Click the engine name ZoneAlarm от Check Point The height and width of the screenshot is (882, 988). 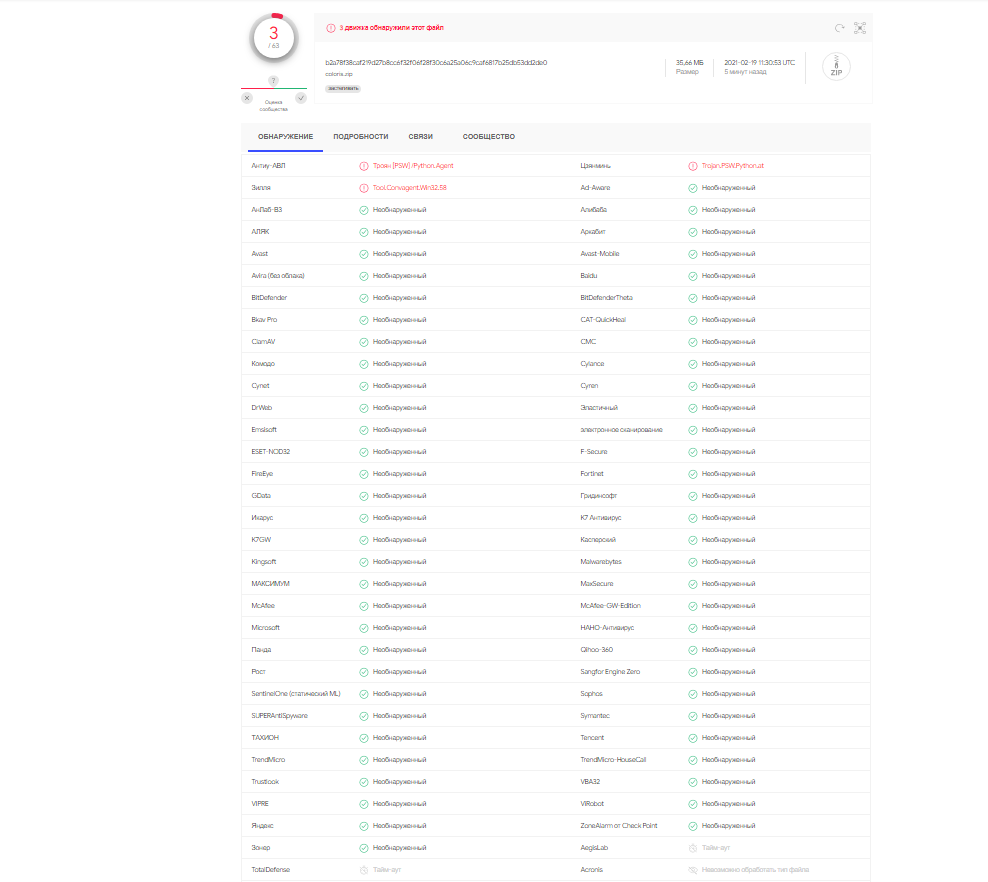pos(619,826)
